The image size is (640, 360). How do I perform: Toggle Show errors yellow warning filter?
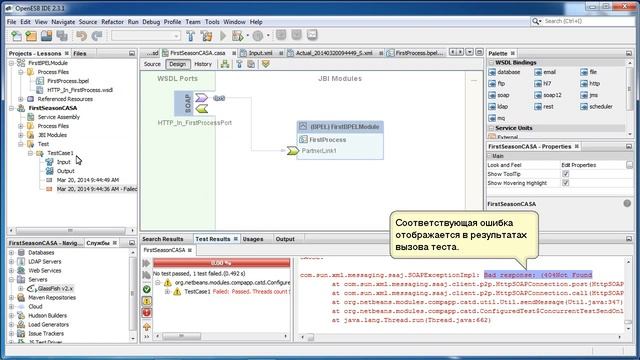click(x=147, y=301)
